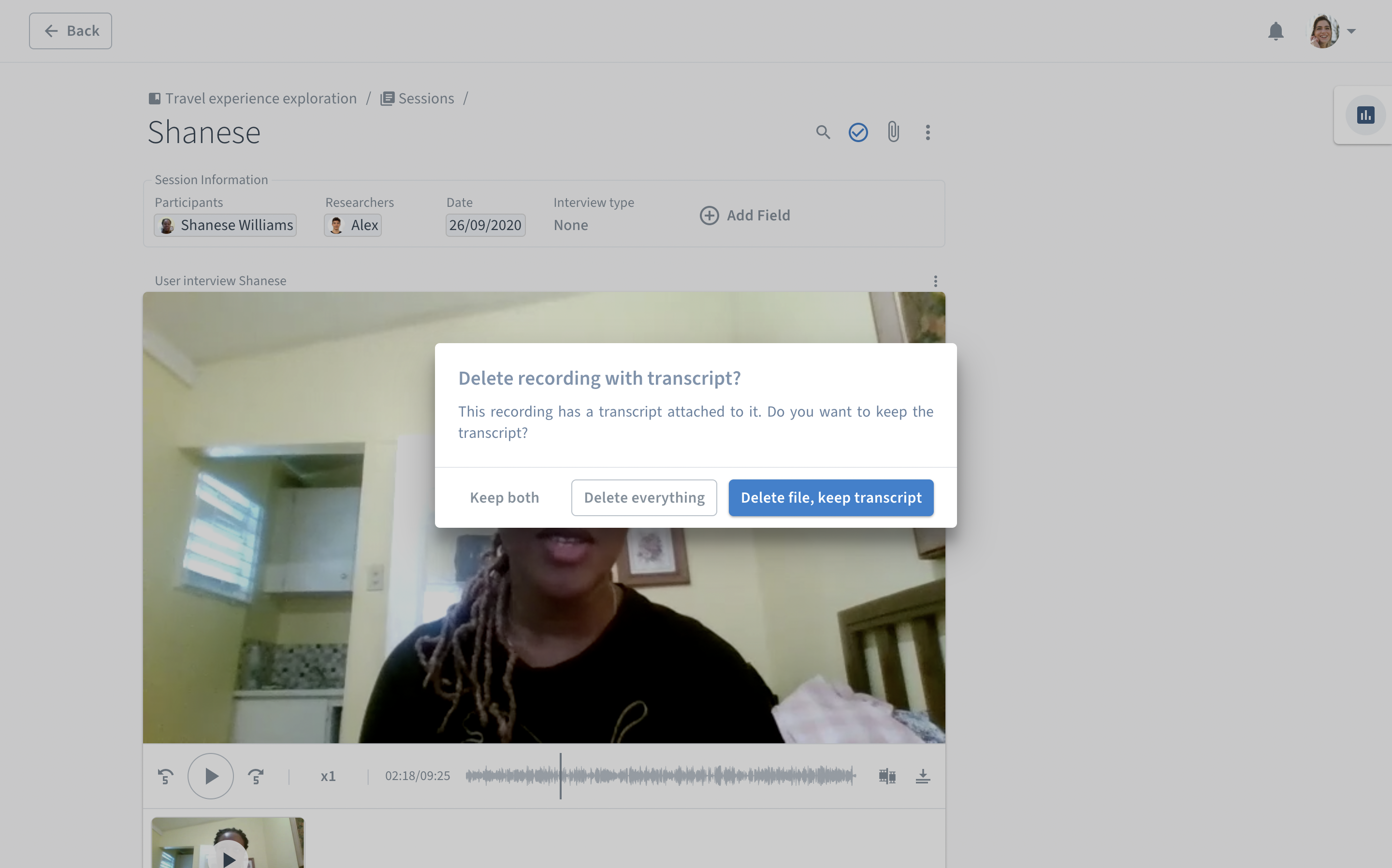Open participant Shanese Williams chip
The image size is (1392, 868).
[x=225, y=225]
